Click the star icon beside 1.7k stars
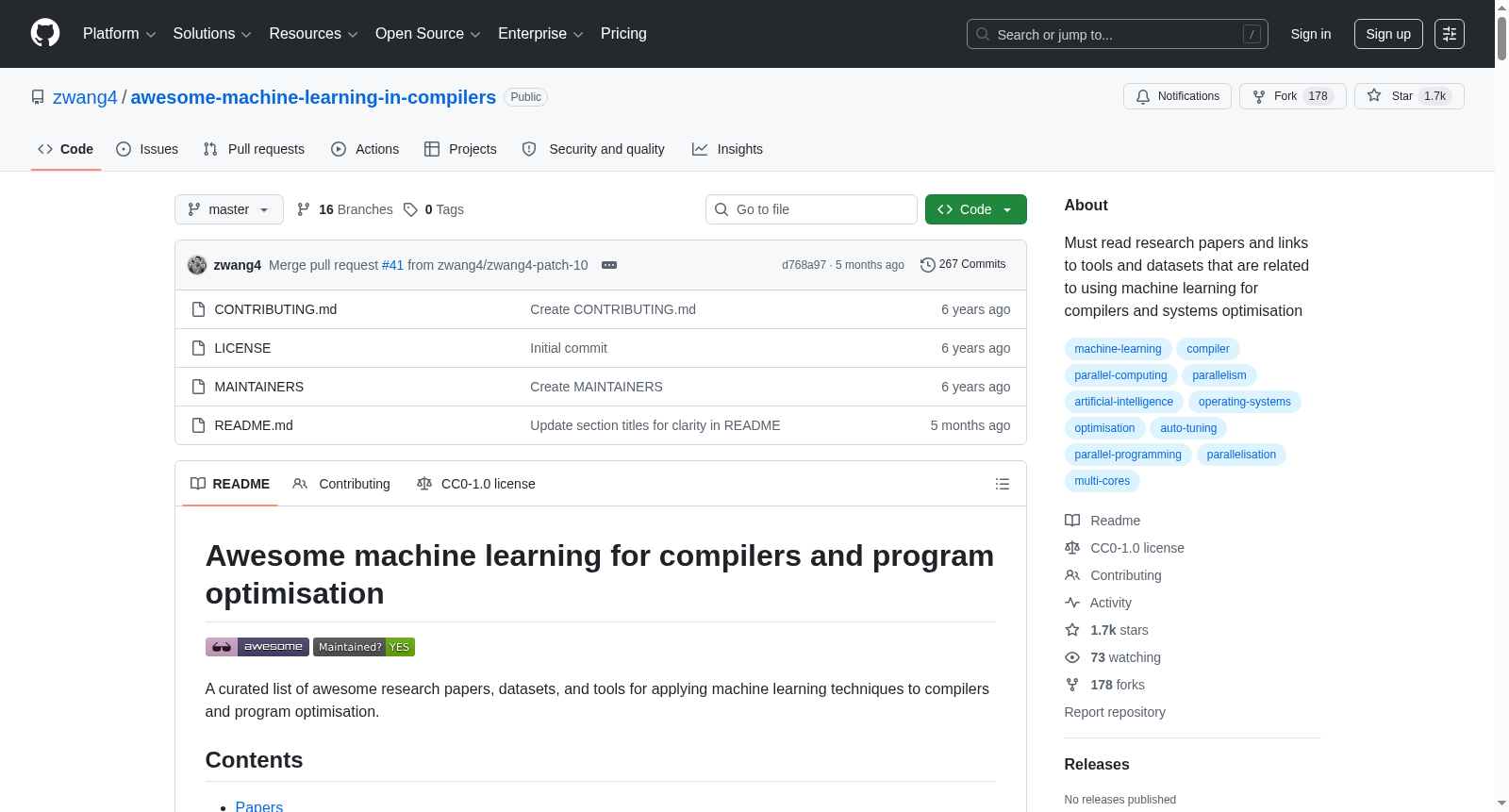Screen dimensions: 1509x812 click(1072, 630)
